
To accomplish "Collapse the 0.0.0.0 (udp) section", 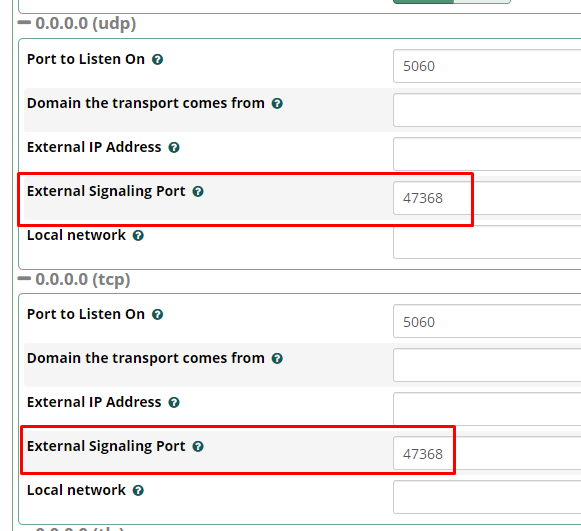I will pos(24,23).
